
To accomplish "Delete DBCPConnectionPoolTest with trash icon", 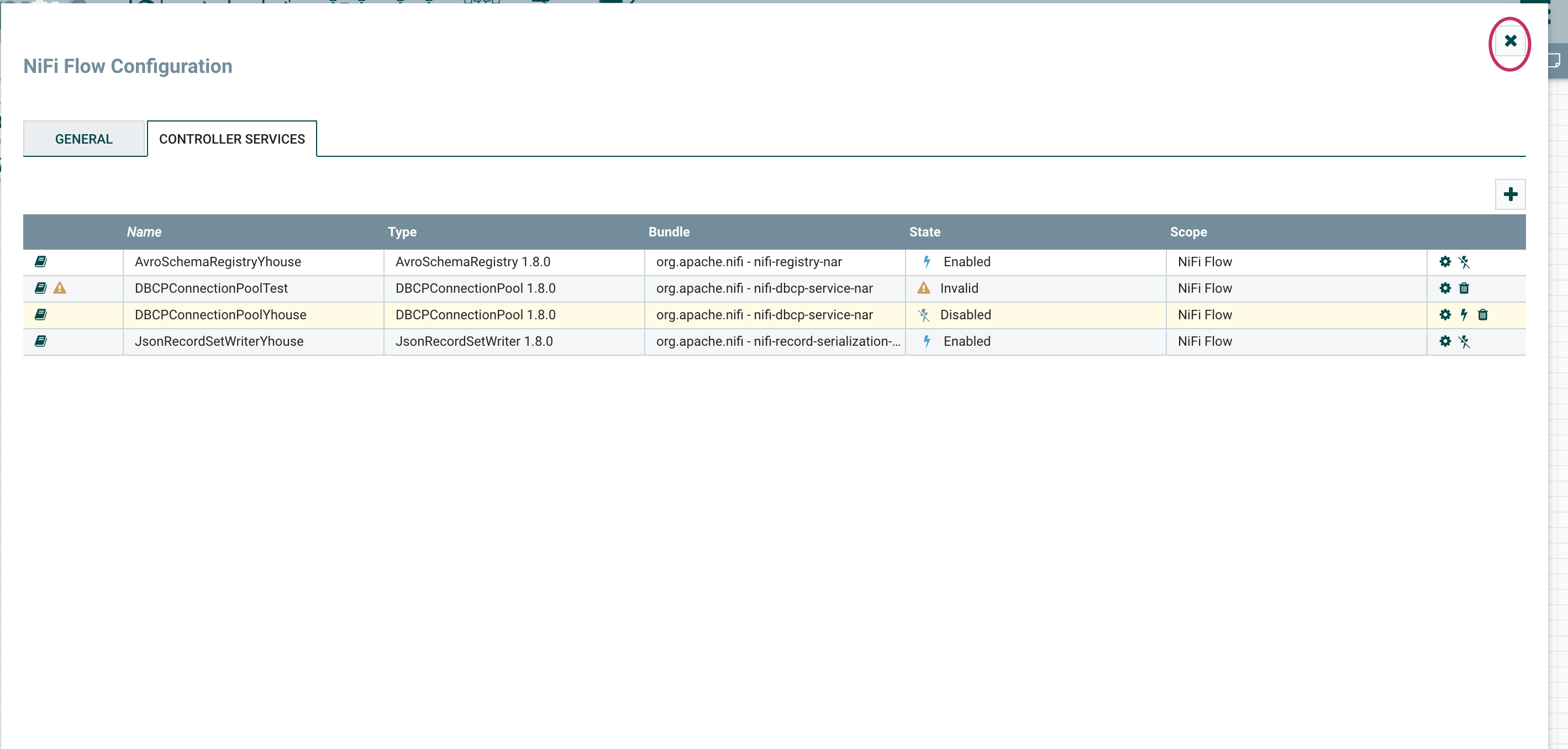I will 1464,288.
